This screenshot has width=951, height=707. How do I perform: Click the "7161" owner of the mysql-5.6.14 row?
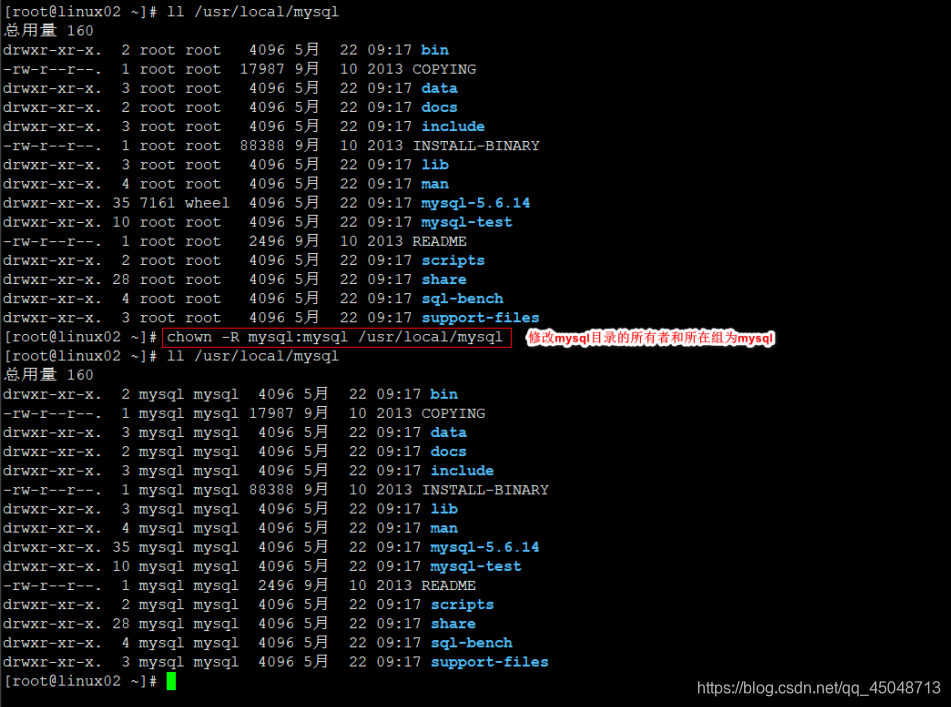click(157, 203)
